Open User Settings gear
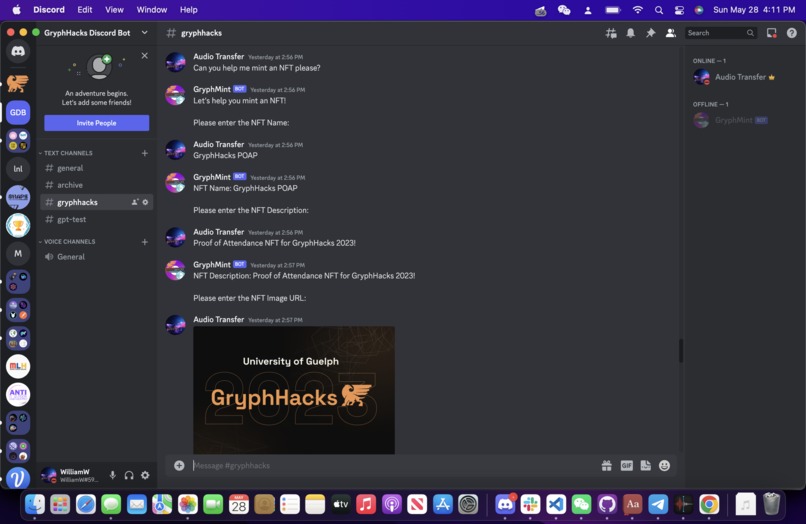Screen dimensions: 806x524 145,475
